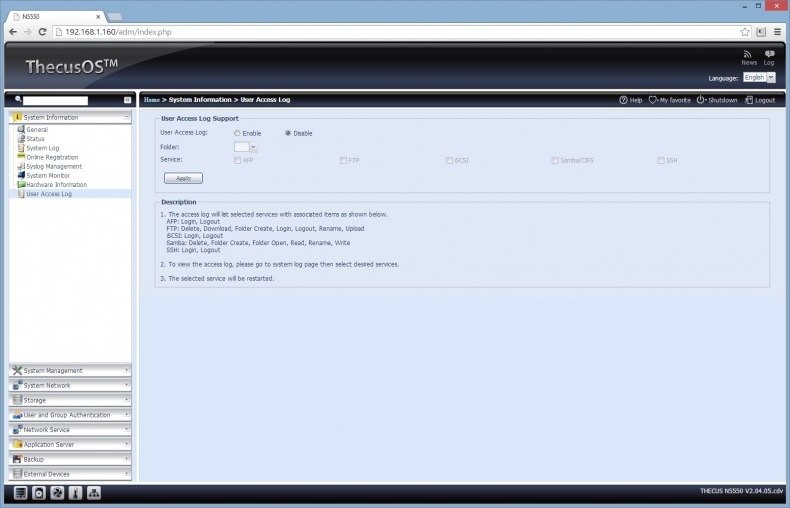Select the Disable radio button
This screenshot has height=508, width=790.
(288, 133)
